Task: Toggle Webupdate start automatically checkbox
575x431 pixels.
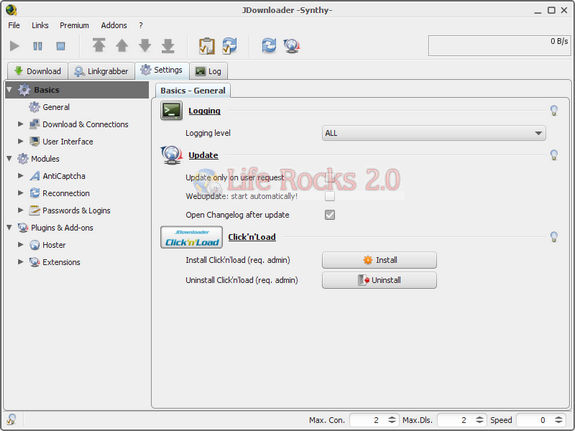Action: pyautogui.click(x=330, y=196)
